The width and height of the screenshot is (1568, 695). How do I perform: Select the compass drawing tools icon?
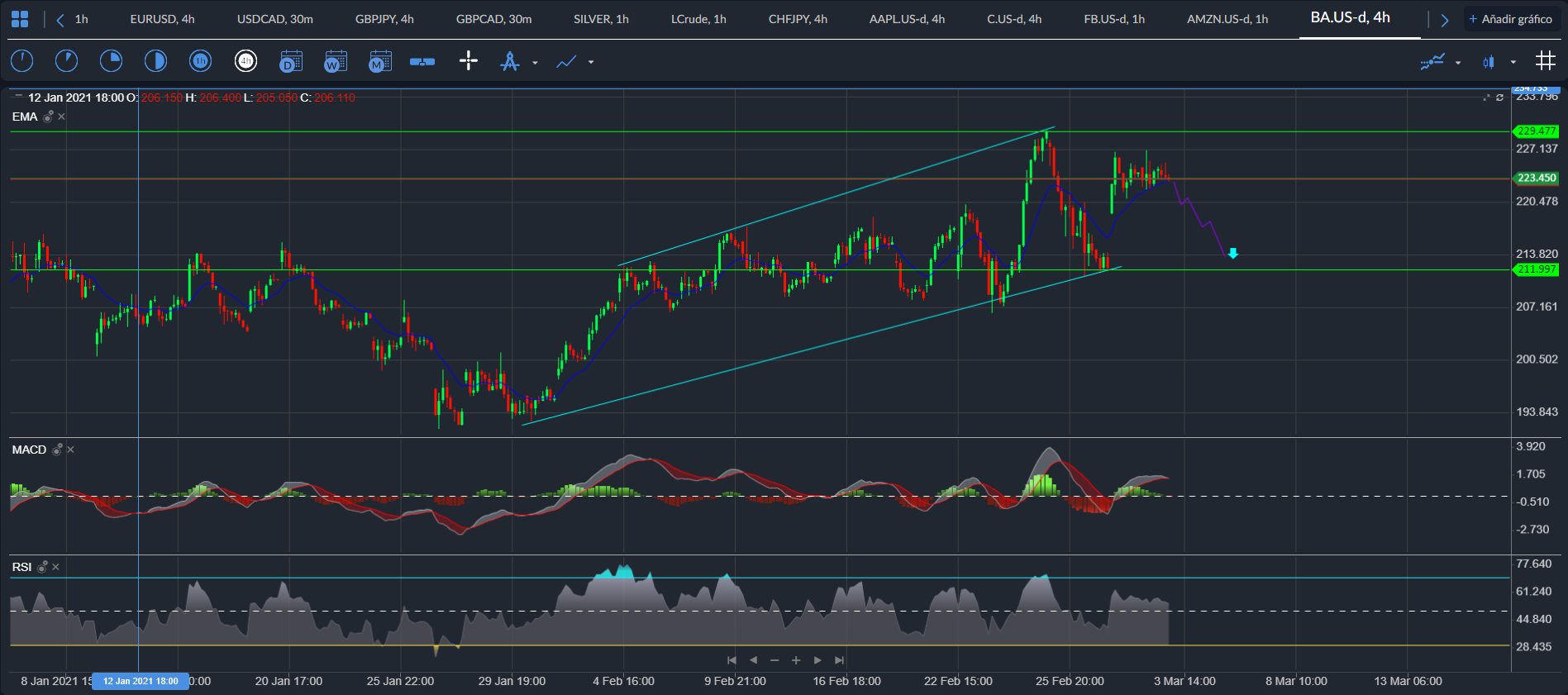pos(510,61)
